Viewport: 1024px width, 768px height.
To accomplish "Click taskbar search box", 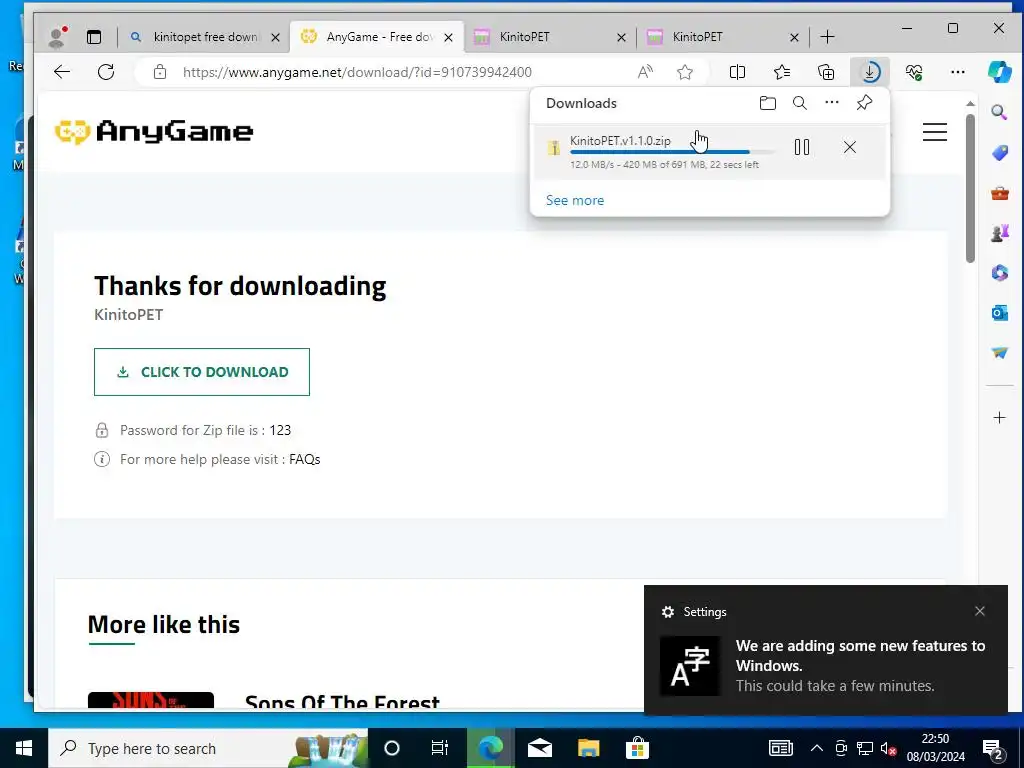I will click(208, 748).
